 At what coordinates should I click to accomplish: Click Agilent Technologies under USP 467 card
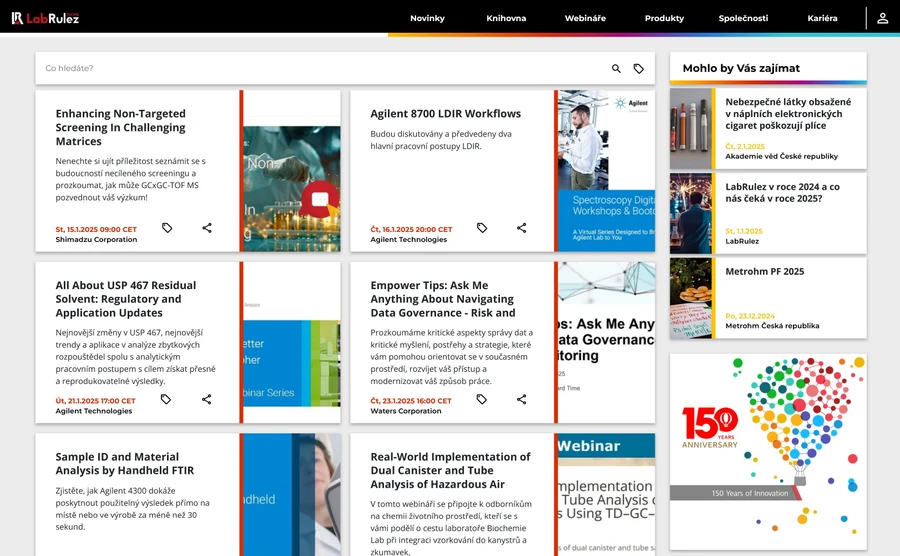coord(94,411)
